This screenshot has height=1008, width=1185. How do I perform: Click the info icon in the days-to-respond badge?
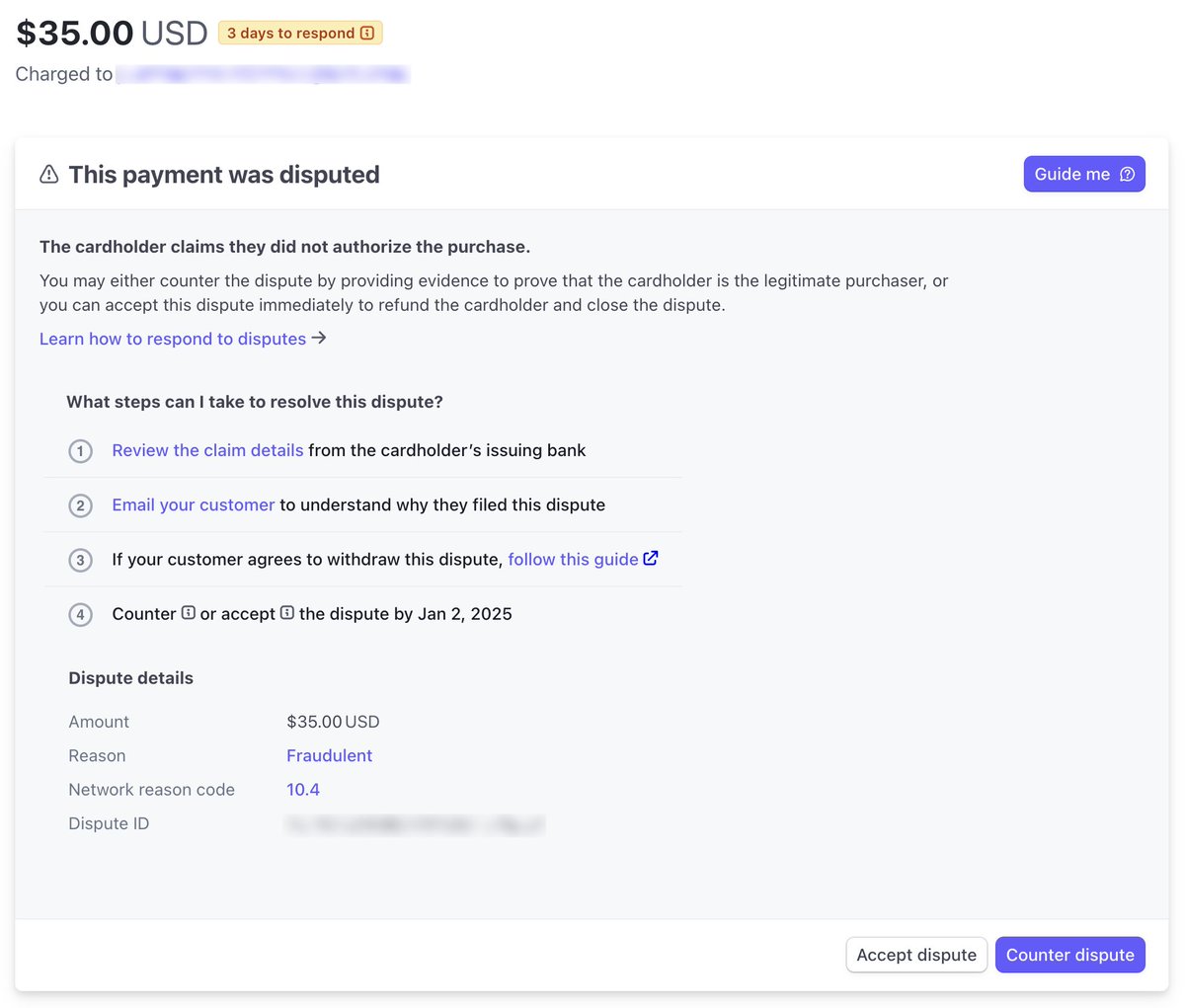367,33
